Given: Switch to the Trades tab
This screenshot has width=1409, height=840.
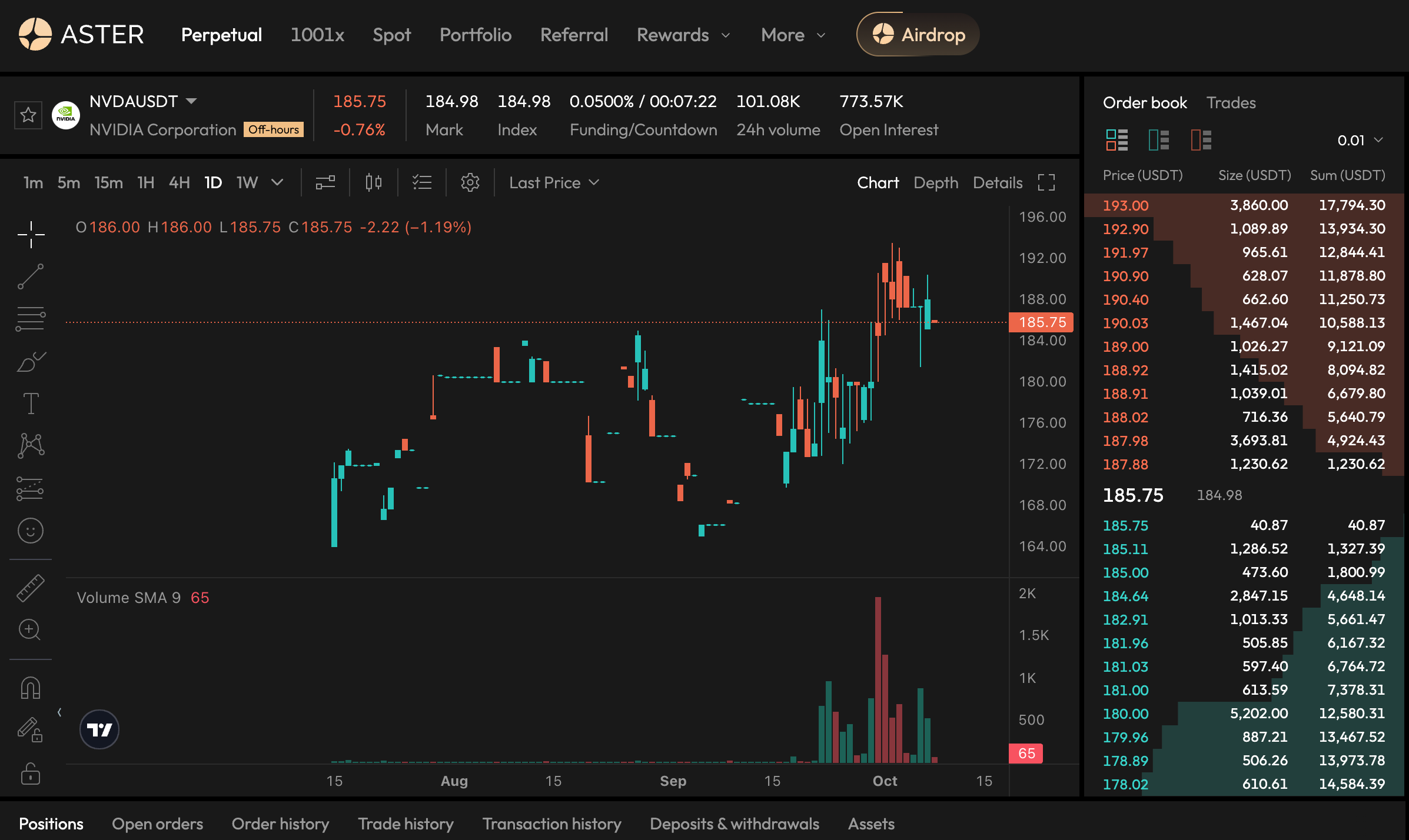Looking at the screenshot, I should tap(1231, 103).
